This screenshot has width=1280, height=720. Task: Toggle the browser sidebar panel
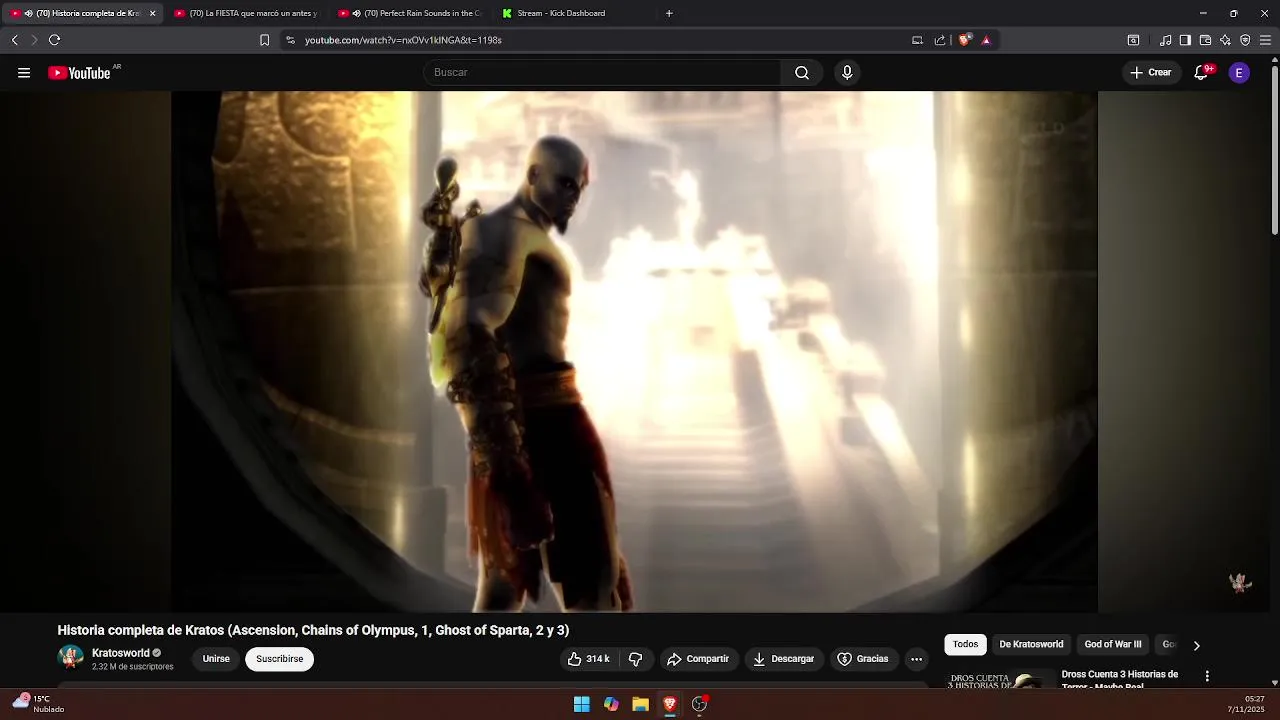(1185, 40)
